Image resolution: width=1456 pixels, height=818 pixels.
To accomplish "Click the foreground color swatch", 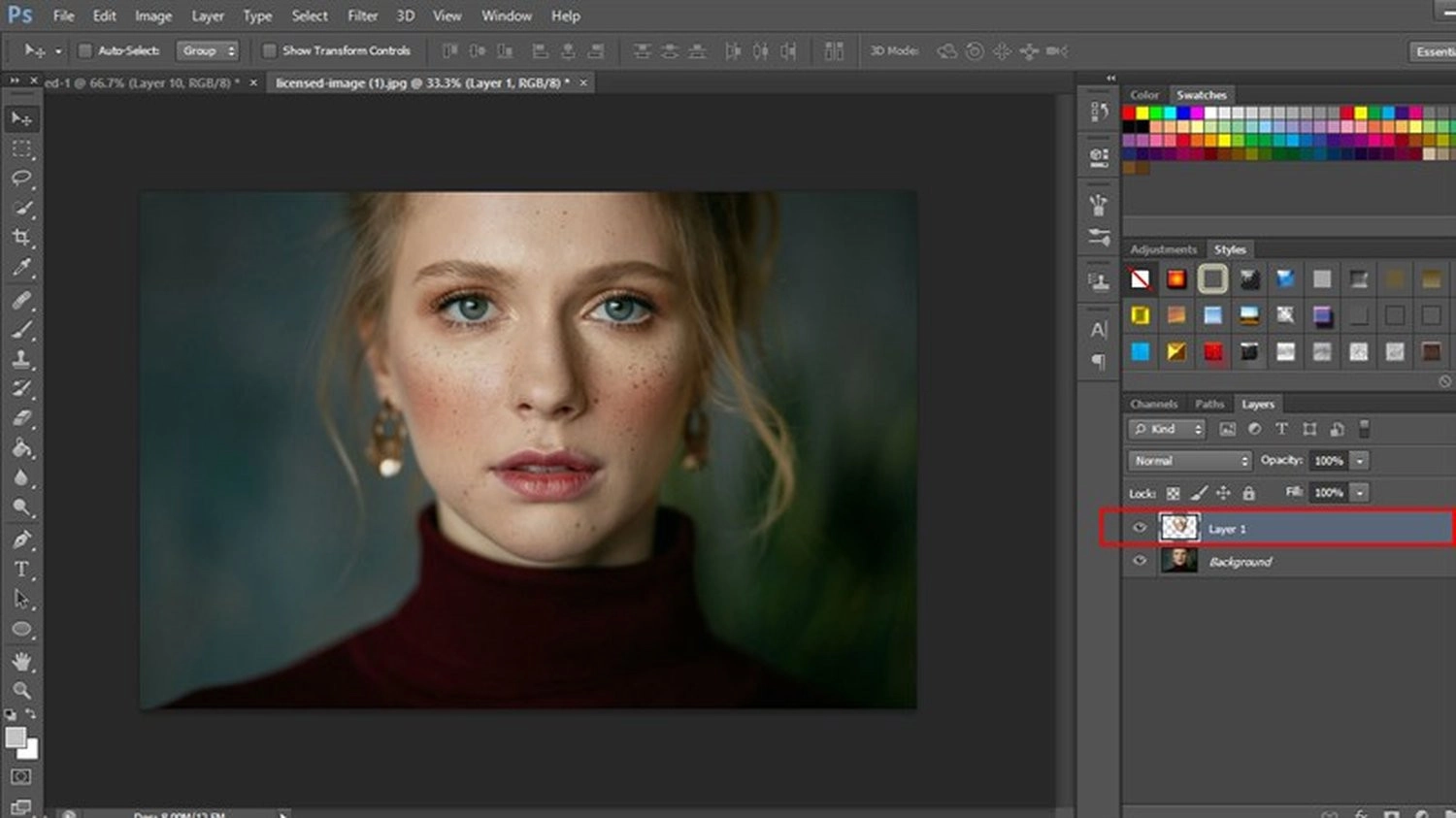I will [15, 737].
